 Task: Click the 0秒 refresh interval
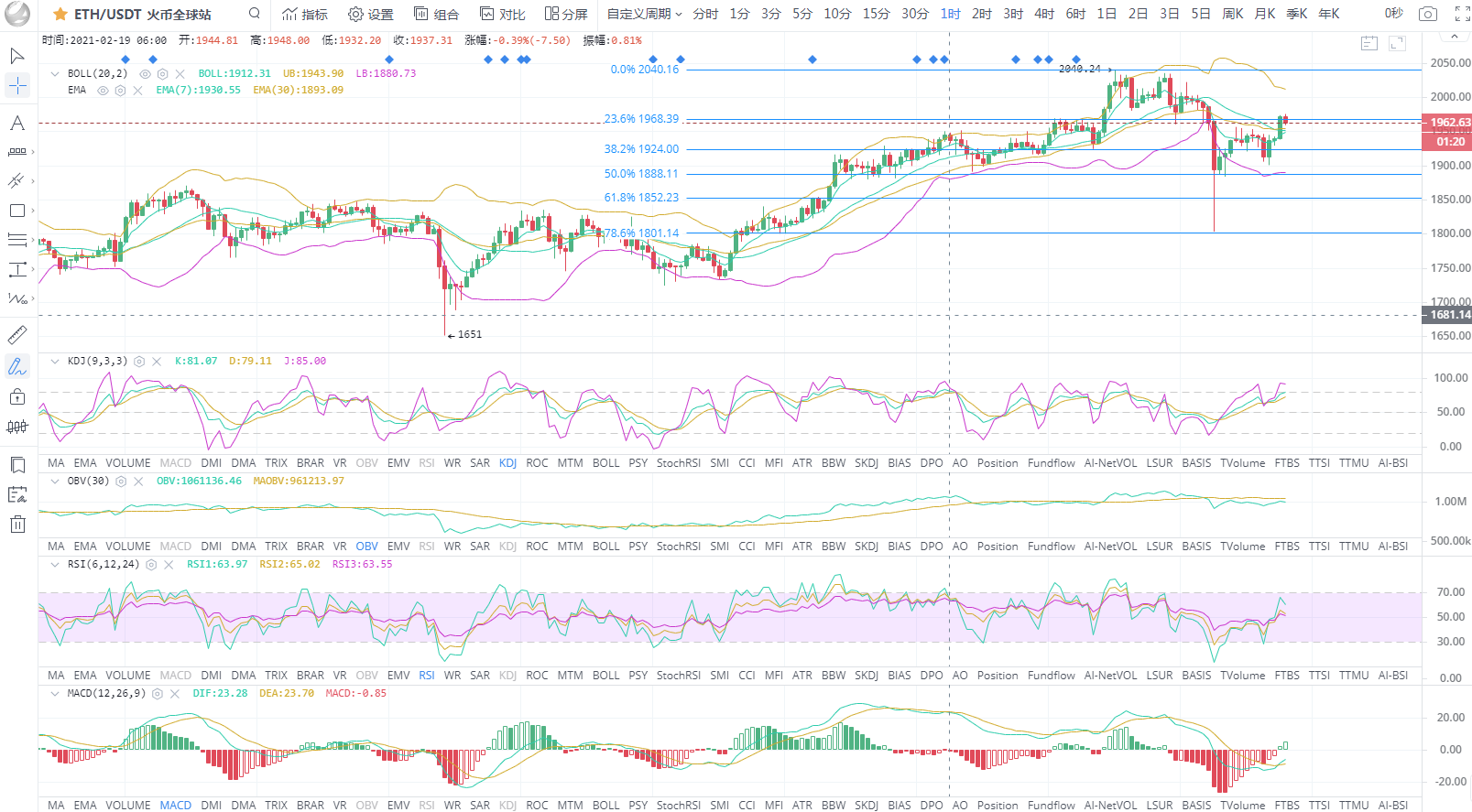point(1393,14)
